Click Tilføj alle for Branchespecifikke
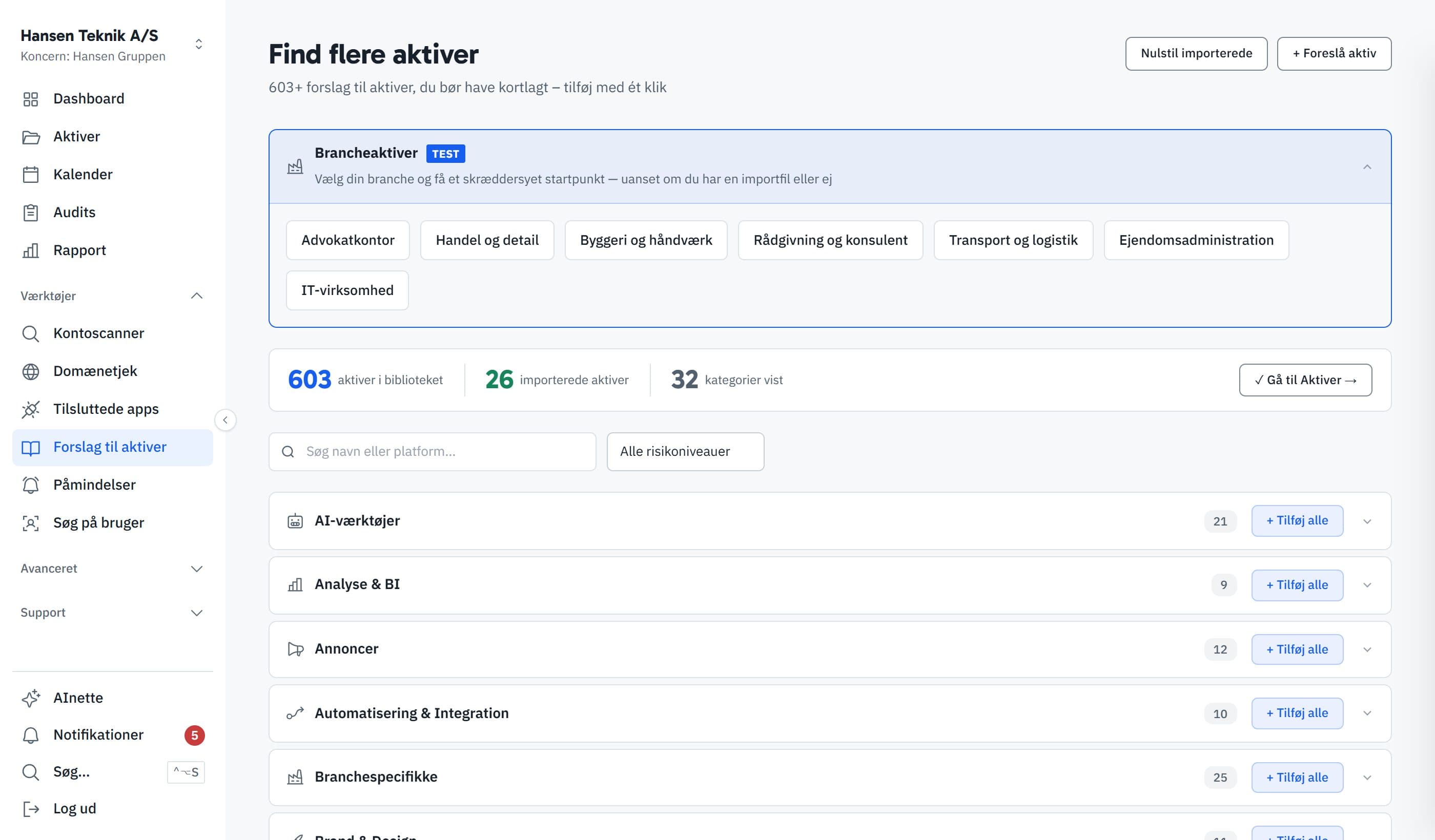The height and width of the screenshot is (840, 1435). 1297,778
